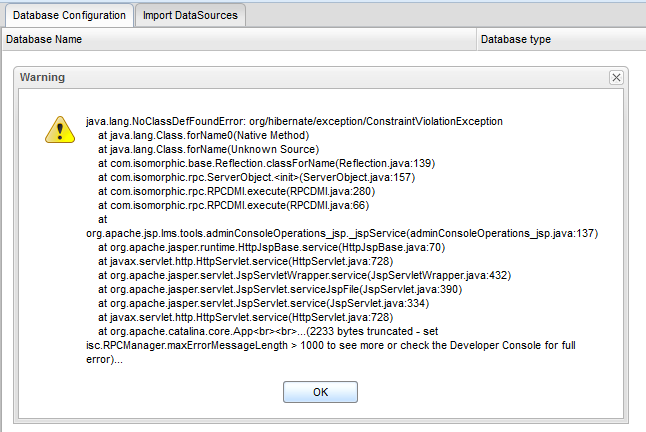
Task: Click the yellow warning triangle icon
Action: point(59,129)
